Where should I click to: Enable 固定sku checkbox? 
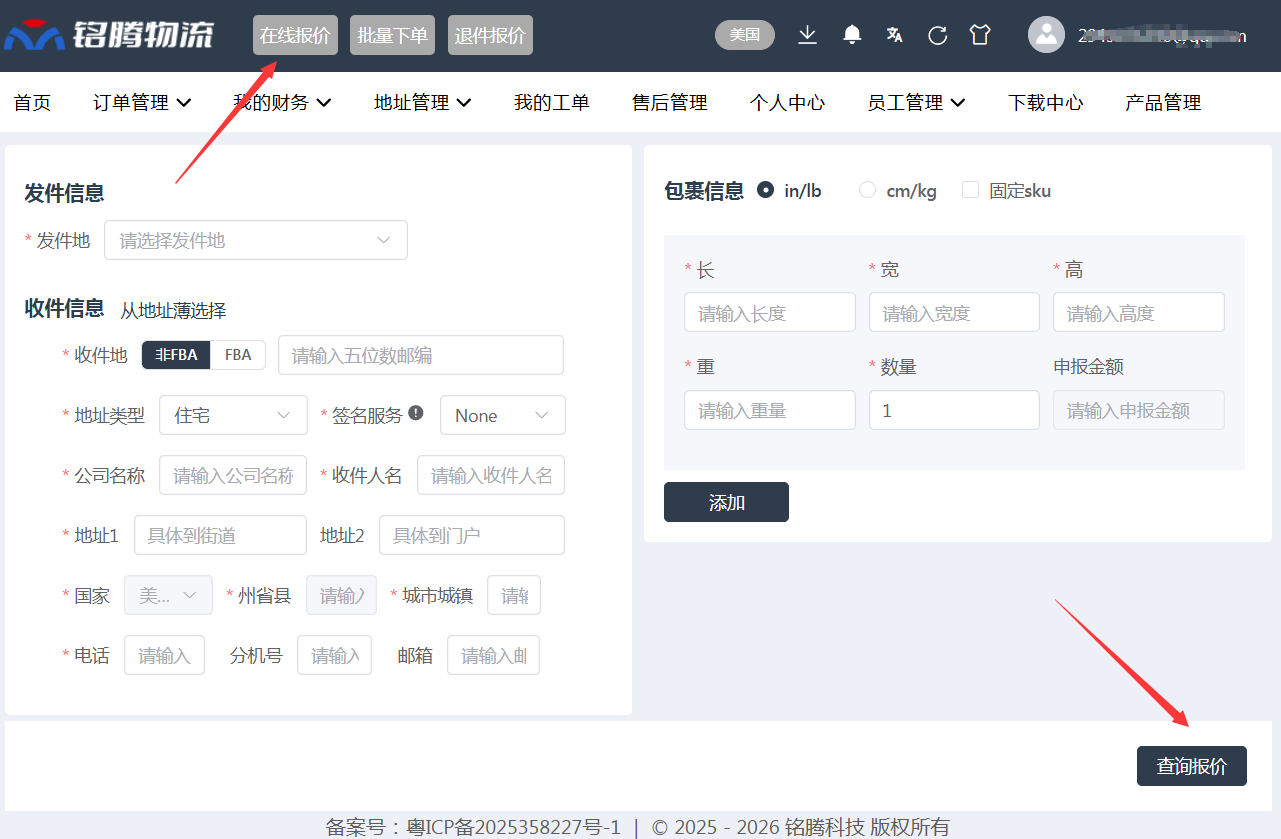970,190
